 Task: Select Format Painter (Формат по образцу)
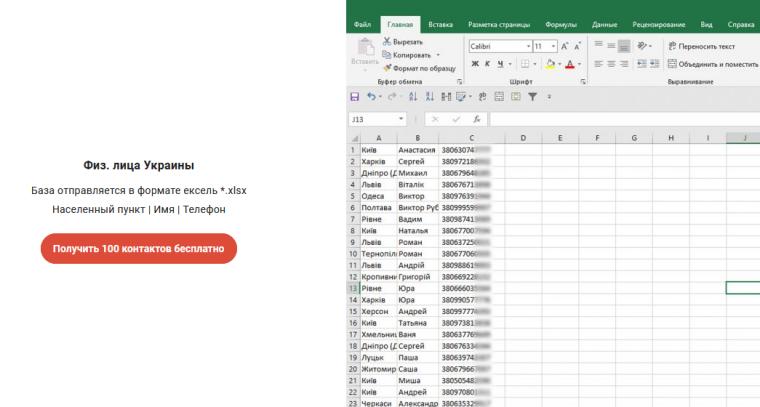click(x=418, y=68)
